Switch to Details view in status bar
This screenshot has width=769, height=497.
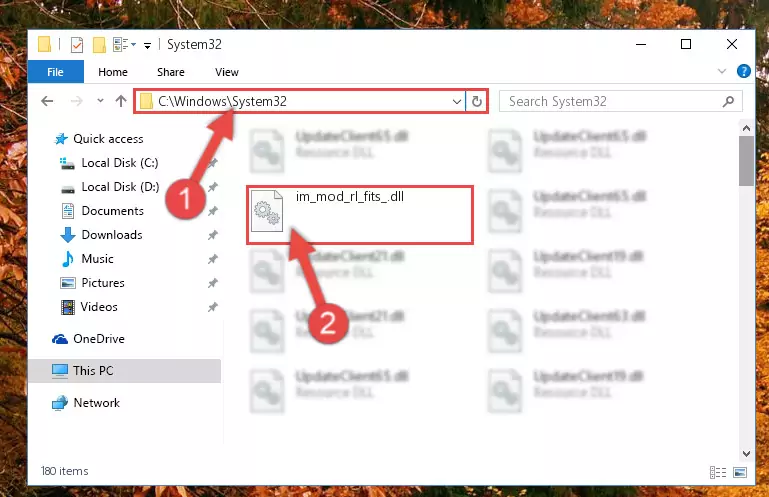(718, 472)
